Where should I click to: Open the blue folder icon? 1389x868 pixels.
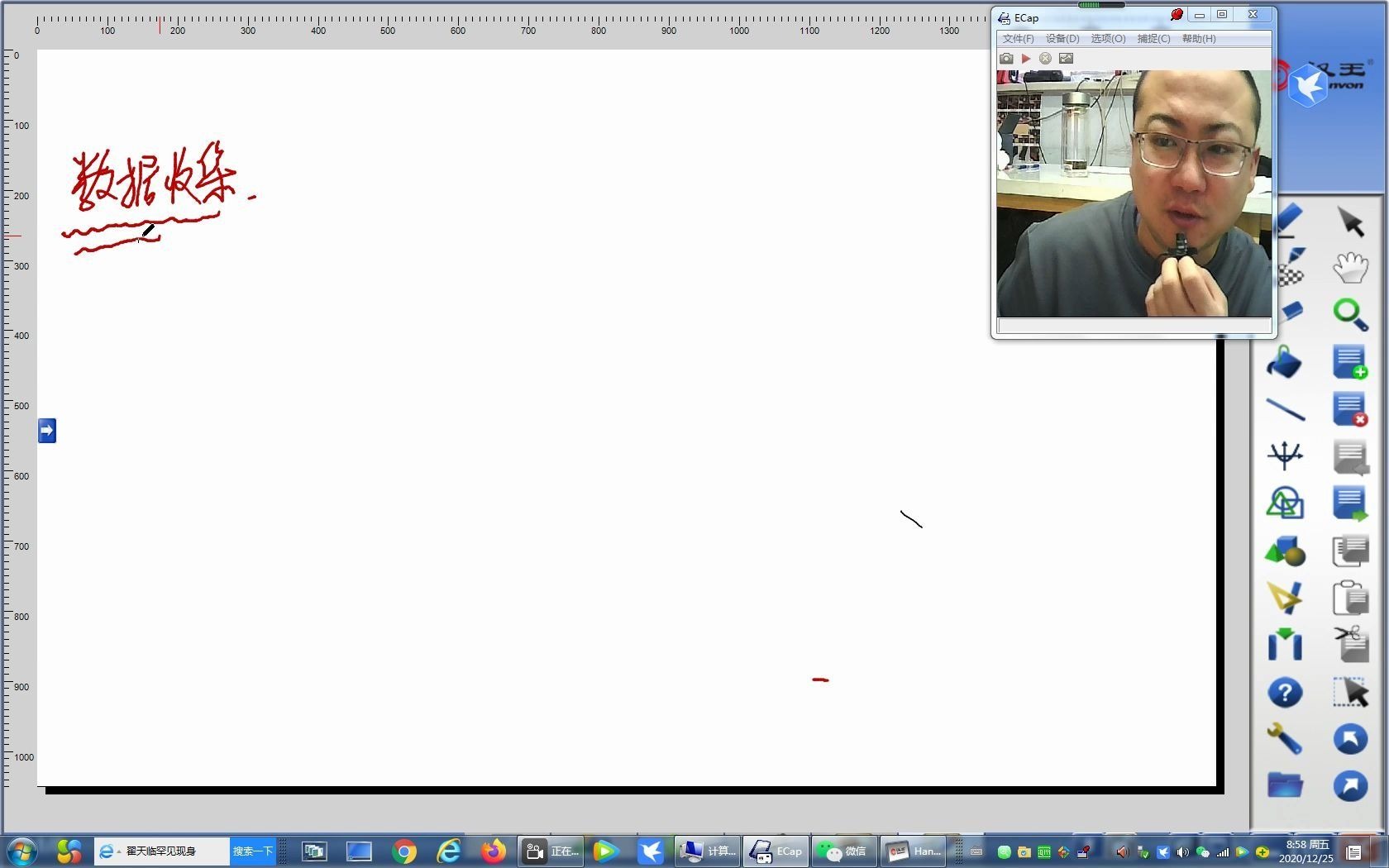[x=1285, y=785]
